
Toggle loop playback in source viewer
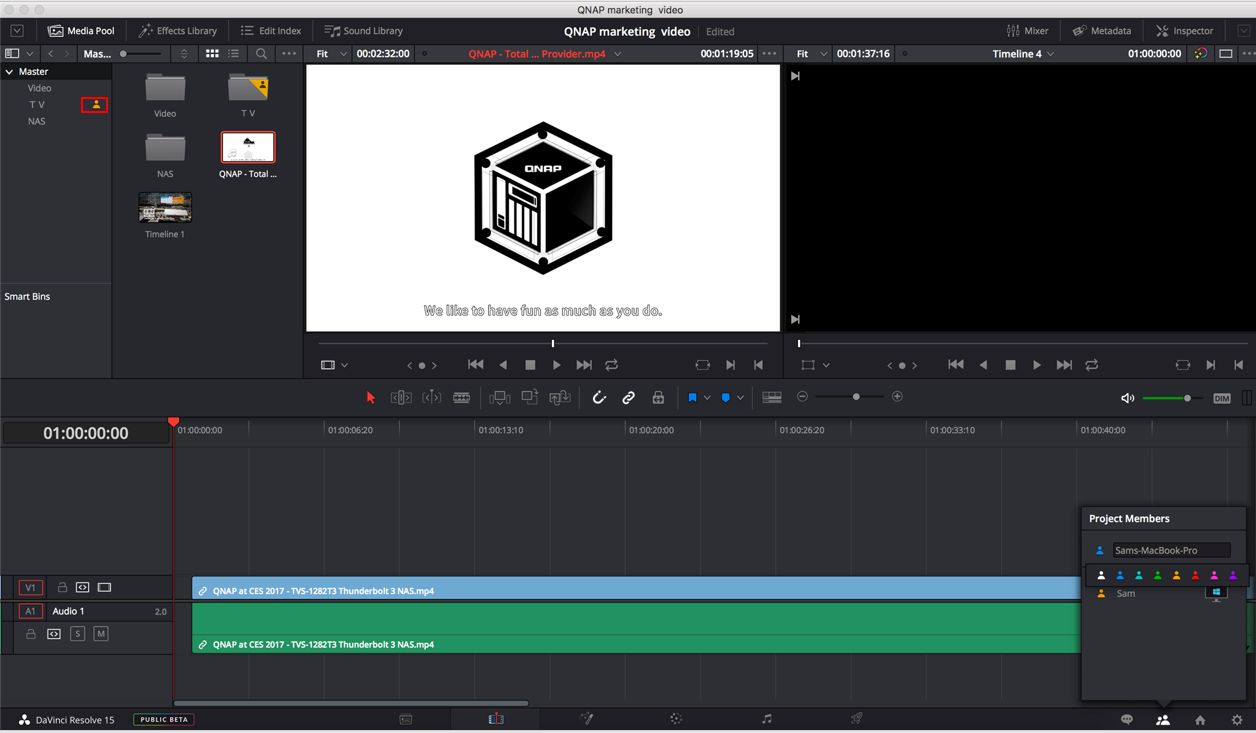coord(612,365)
